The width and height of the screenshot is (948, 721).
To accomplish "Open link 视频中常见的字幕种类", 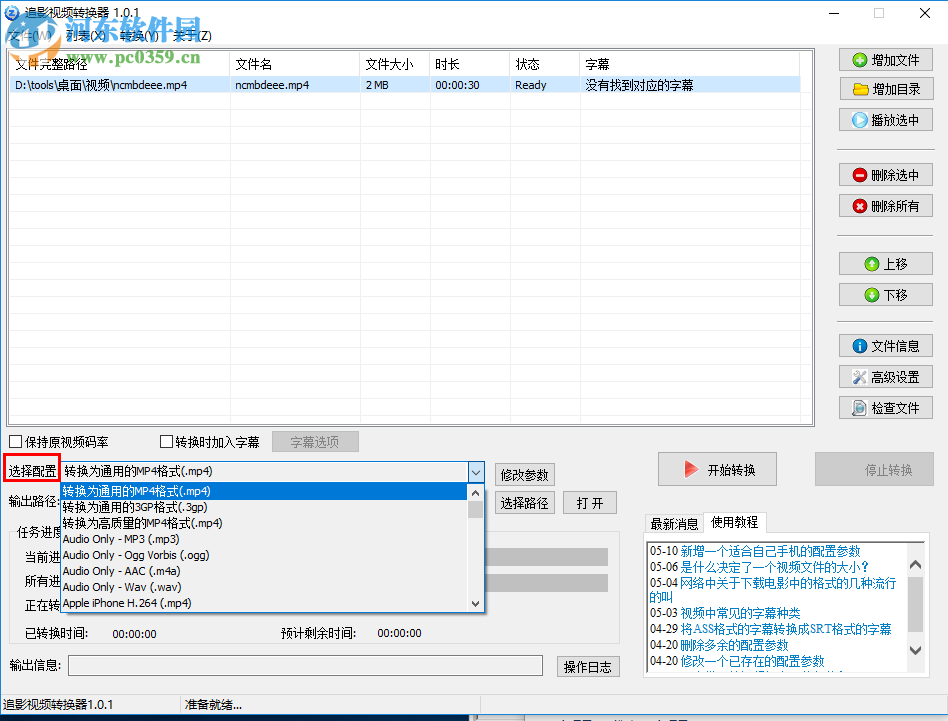I will point(740,613).
